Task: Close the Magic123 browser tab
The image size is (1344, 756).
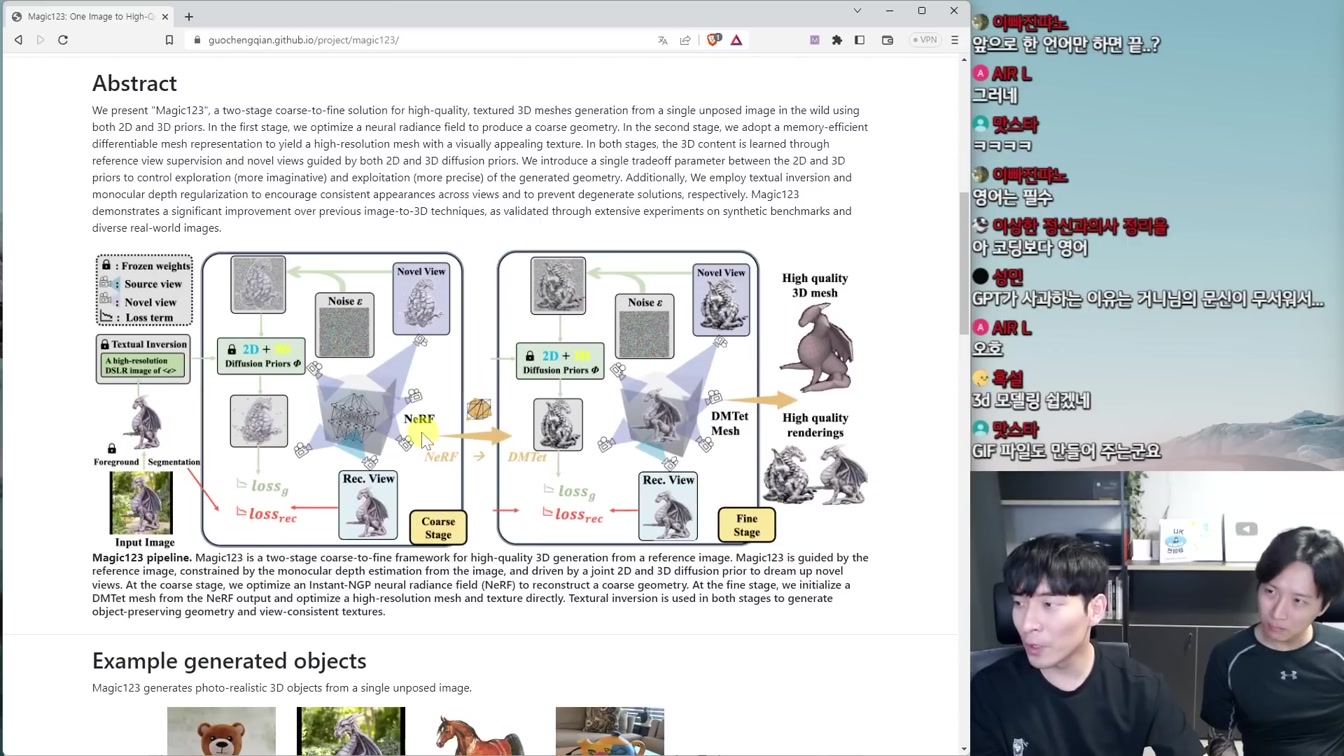Action: [165, 16]
